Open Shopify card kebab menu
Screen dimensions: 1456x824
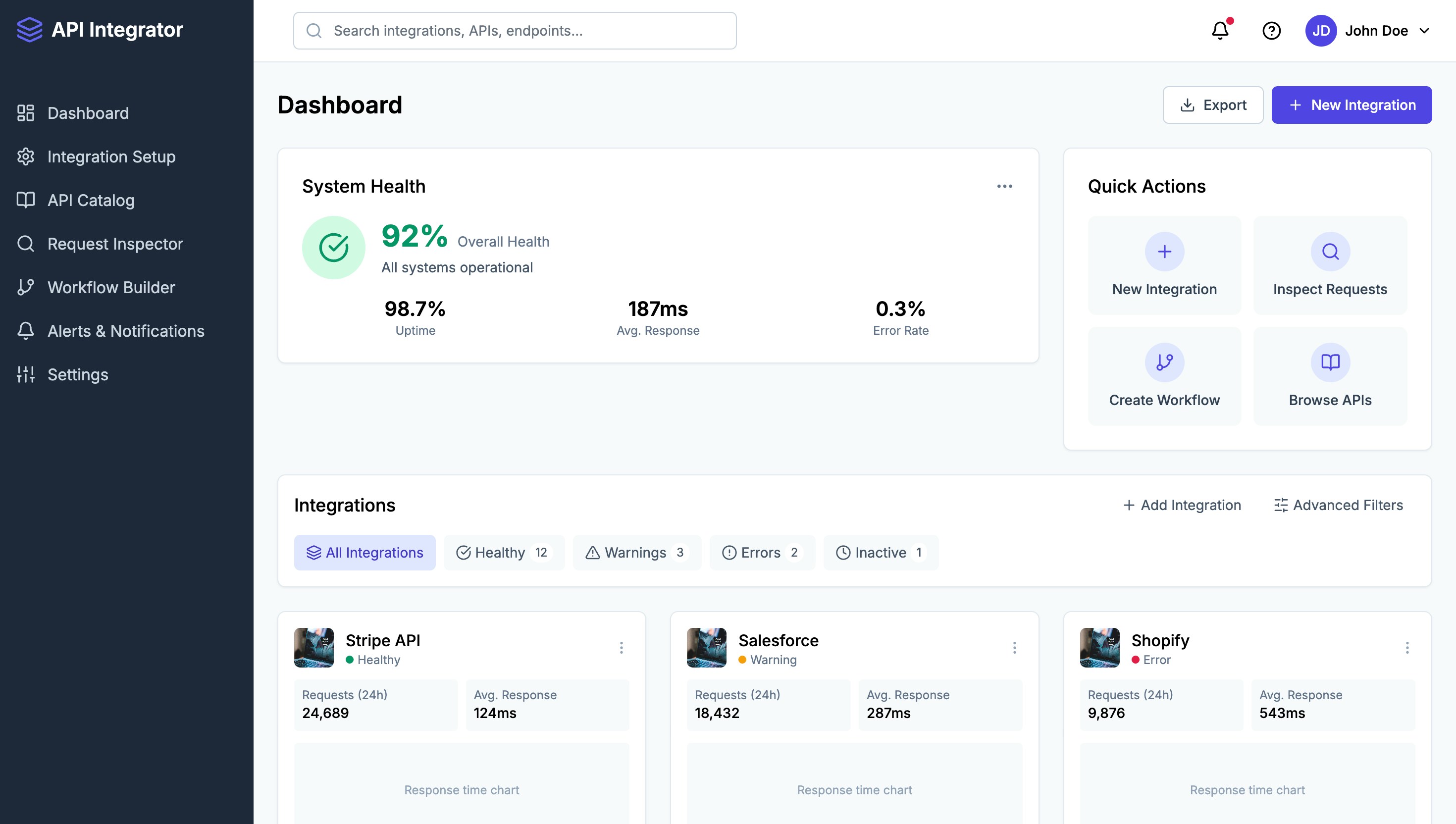(x=1407, y=647)
